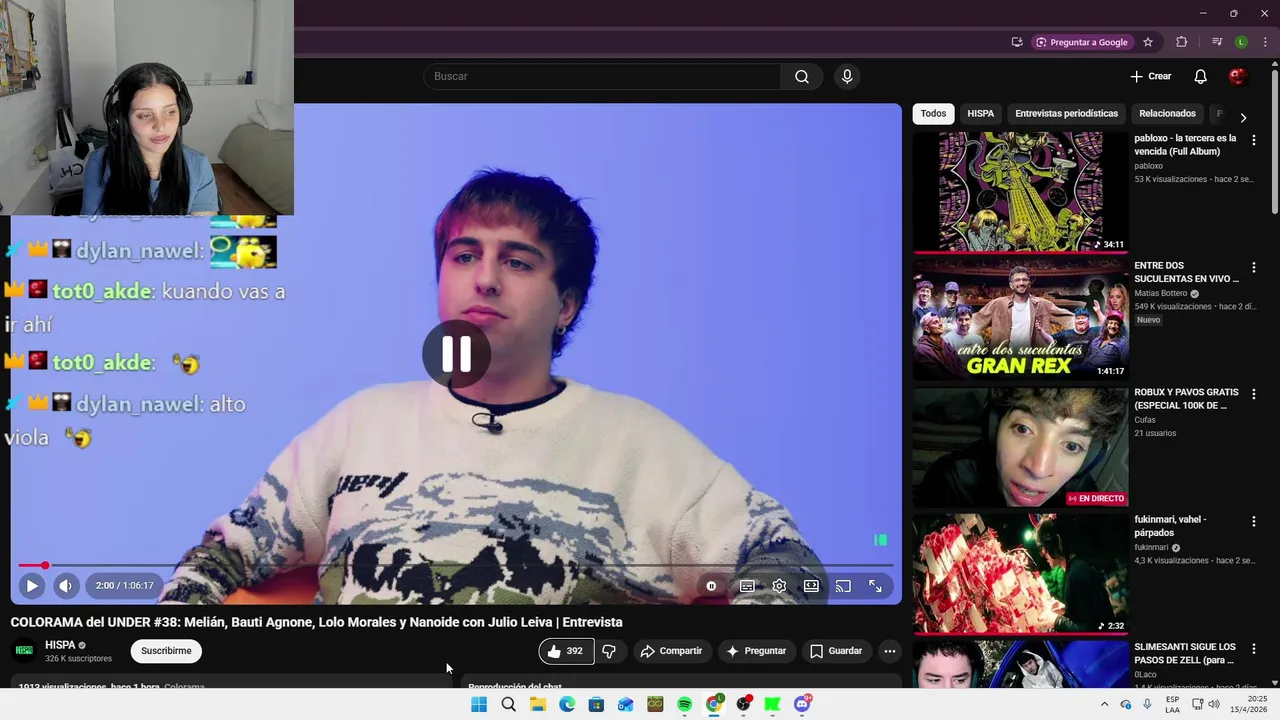This screenshot has height=720, width=1280.
Task: Bookmark this page with the star icon
Action: coord(1148,42)
